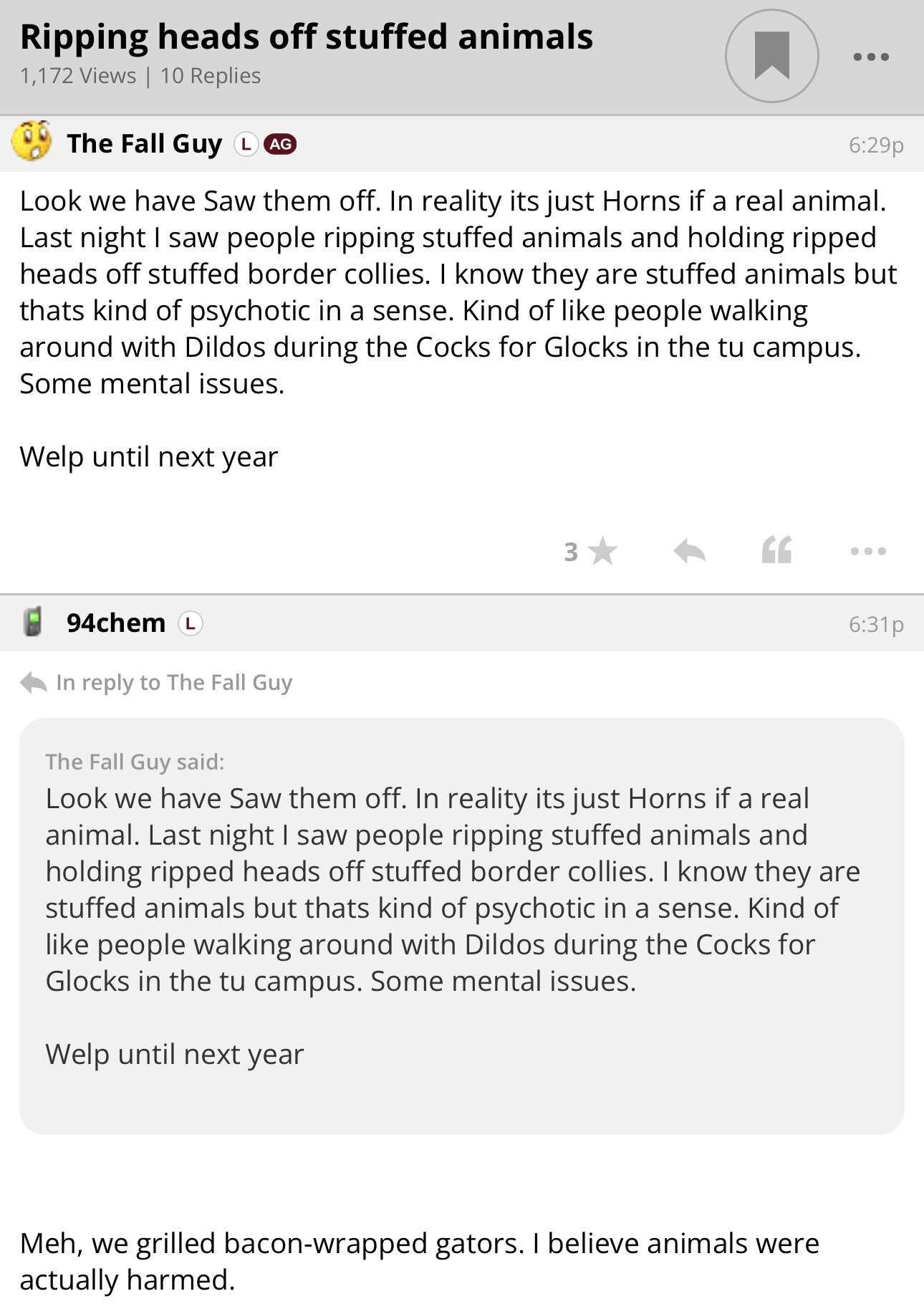Click the quoted 'The Fall Guy said:' header
Image resolution: width=924 pixels, height=1314 pixels.
135,762
